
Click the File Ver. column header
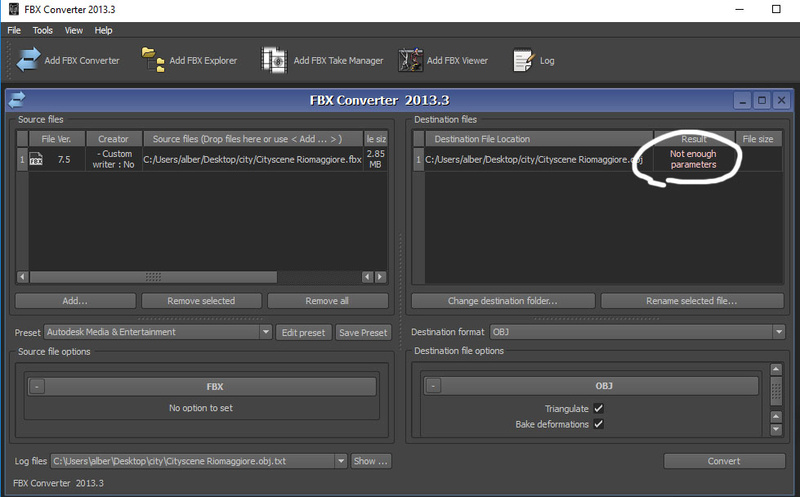57,139
